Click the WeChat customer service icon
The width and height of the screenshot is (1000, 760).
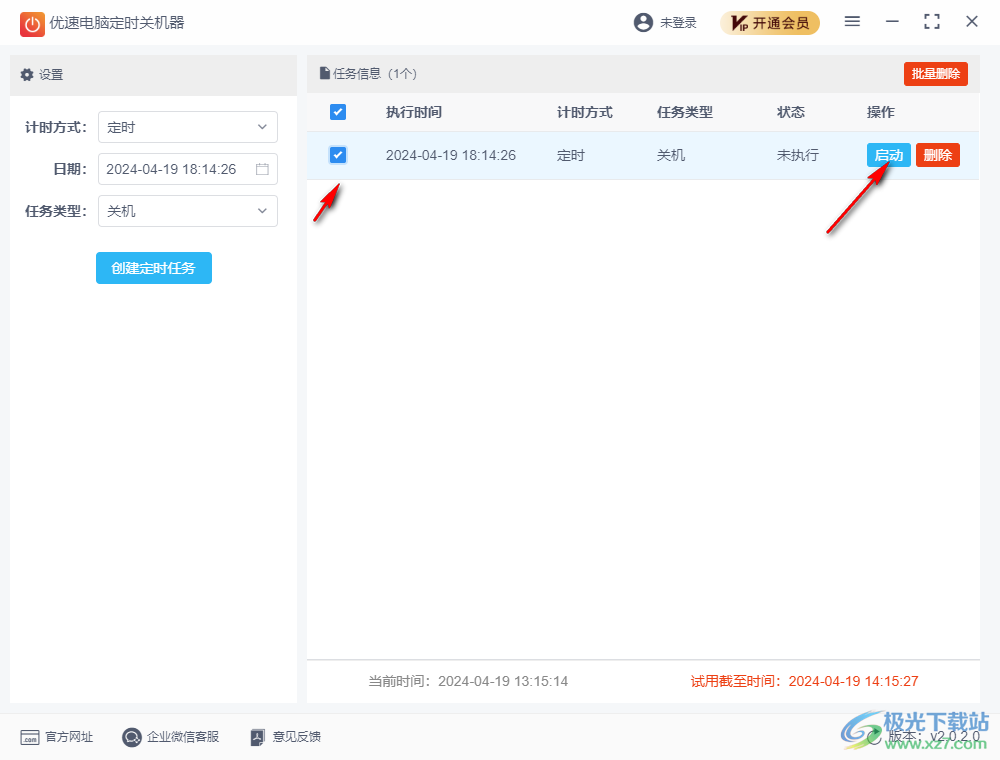click(x=132, y=737)
